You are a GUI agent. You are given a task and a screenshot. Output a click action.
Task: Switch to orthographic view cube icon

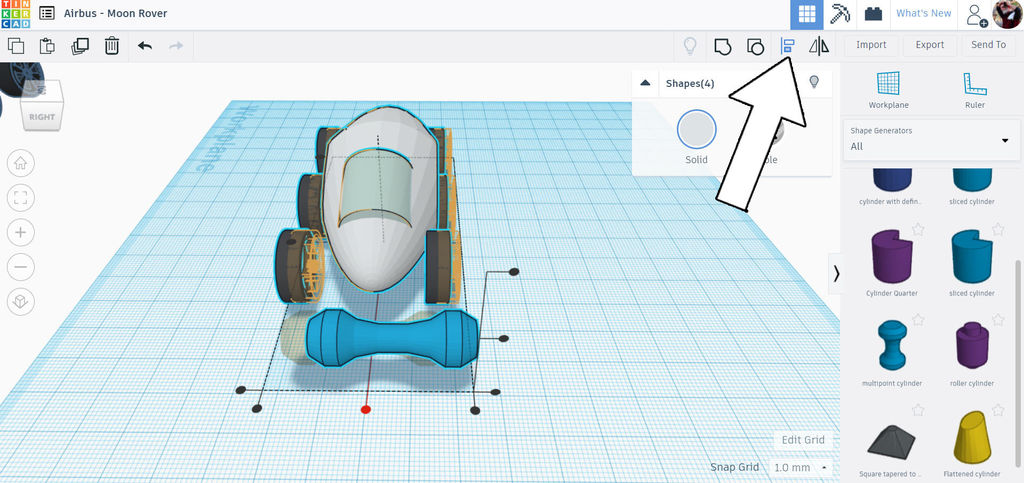click(x=20, y=302)
